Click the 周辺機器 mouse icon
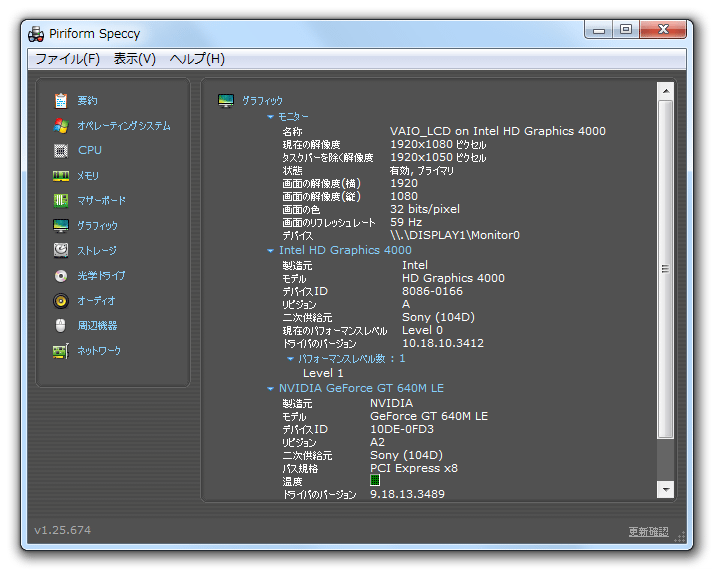 tap(61, 325)
